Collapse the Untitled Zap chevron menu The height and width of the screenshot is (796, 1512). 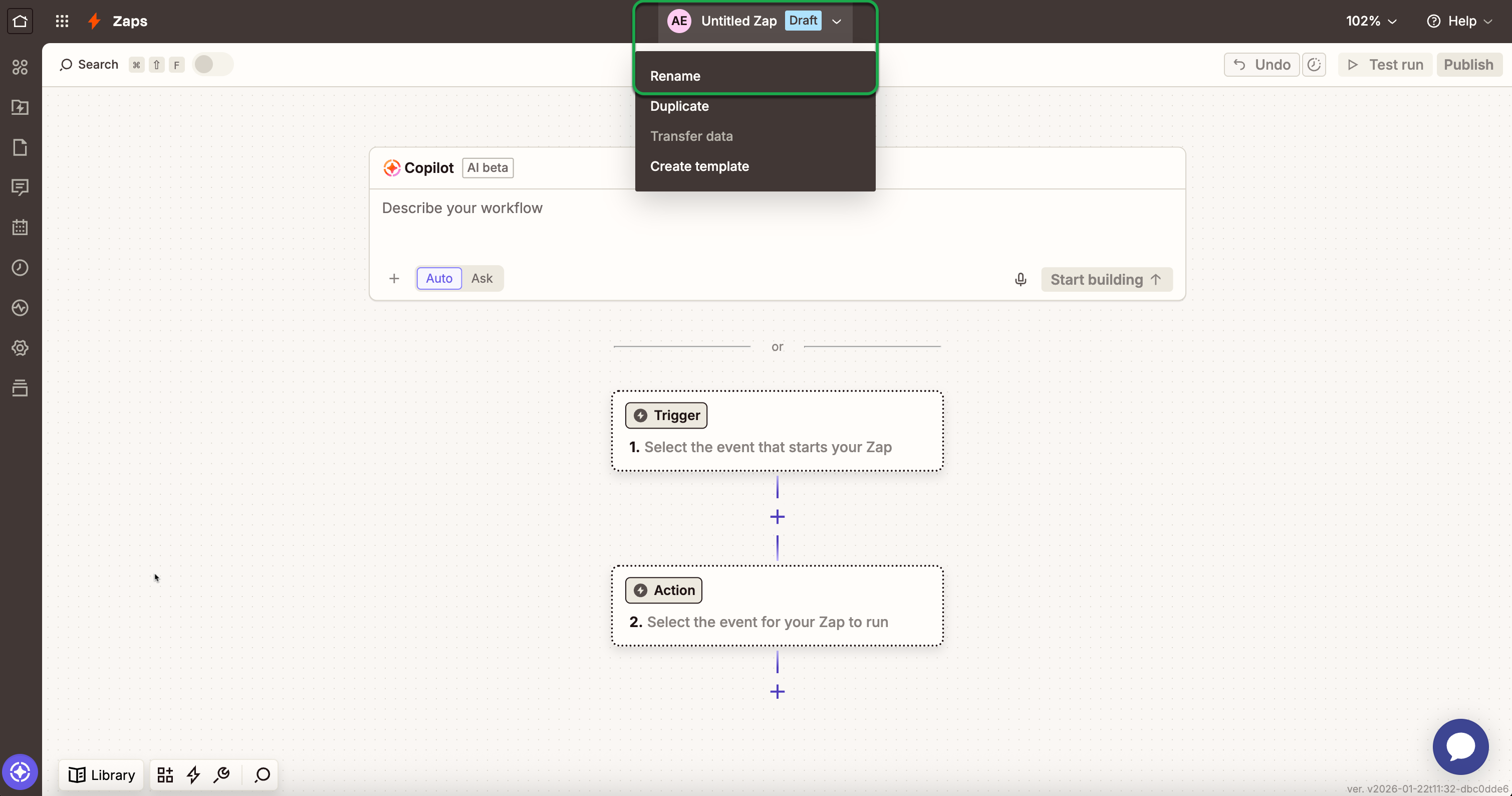837,22
